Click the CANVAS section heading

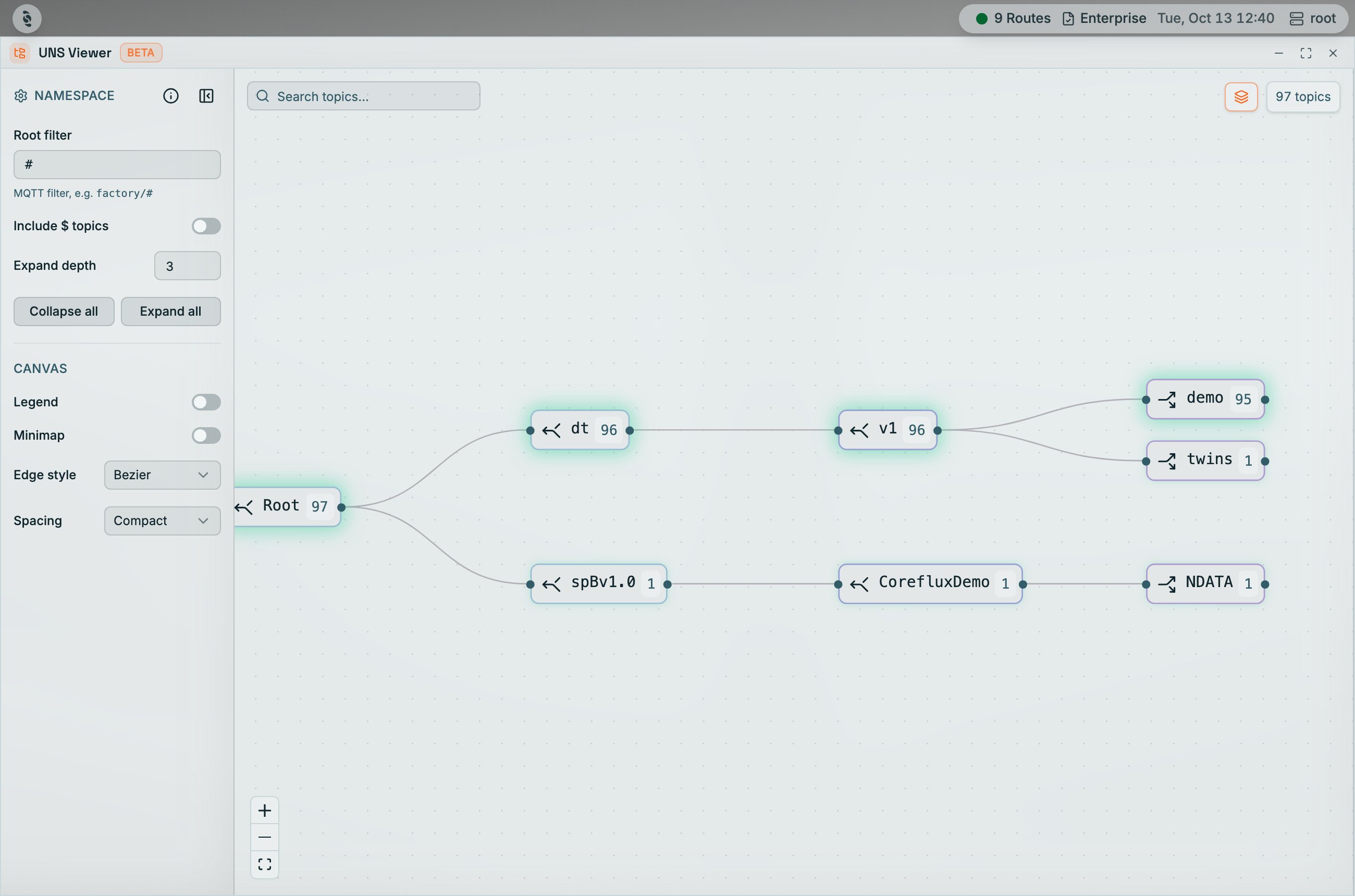[41, 369]
